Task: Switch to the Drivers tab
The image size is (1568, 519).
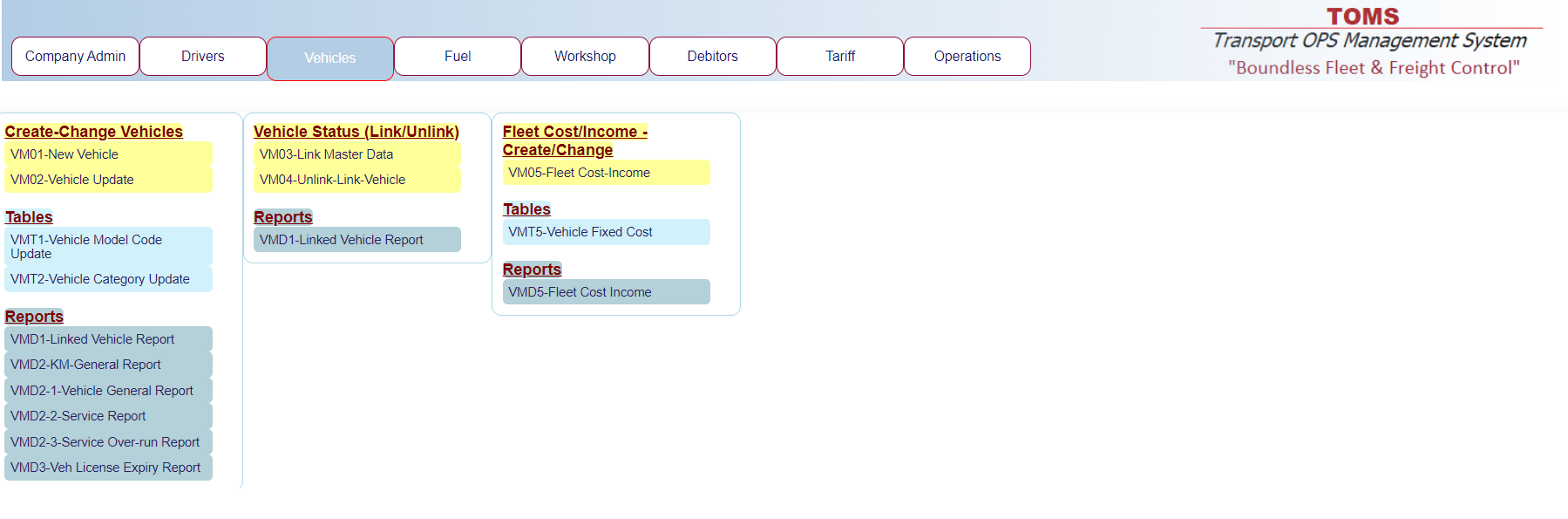Action: tap(202, 57)
